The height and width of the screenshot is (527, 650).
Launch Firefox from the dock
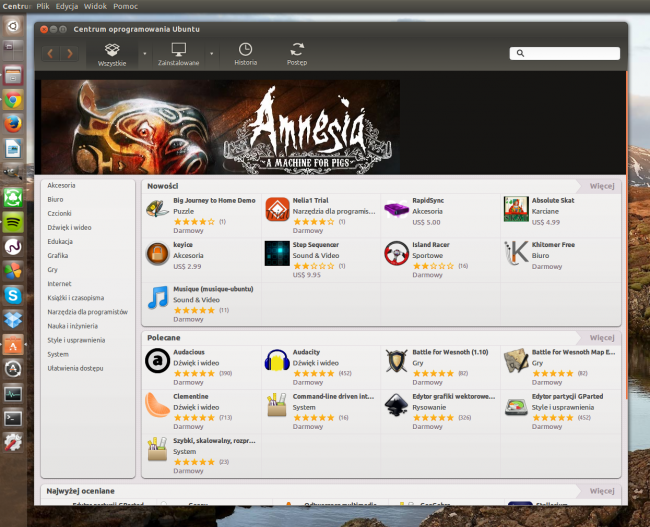pos(13,124)
